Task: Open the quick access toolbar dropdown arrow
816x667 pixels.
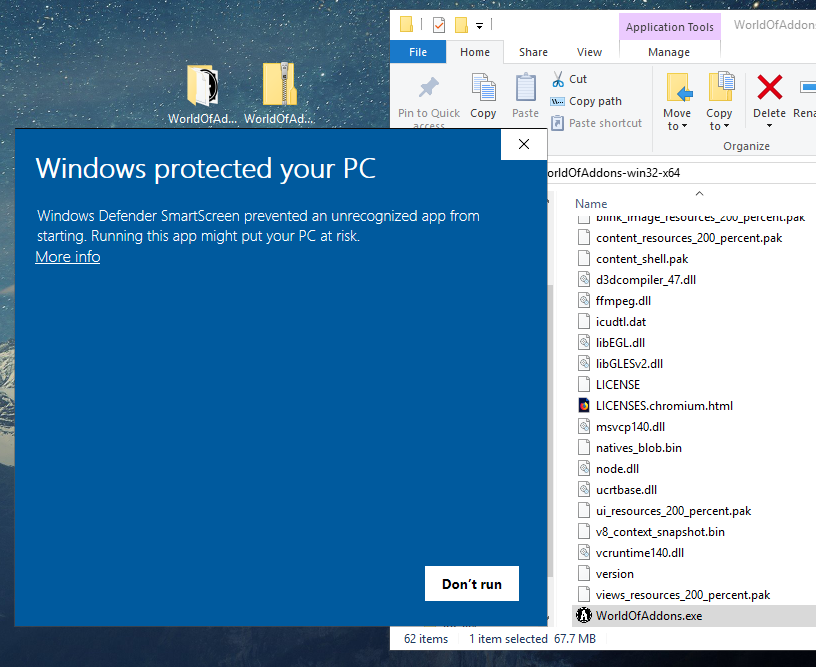Action: [x=479, y=25]
